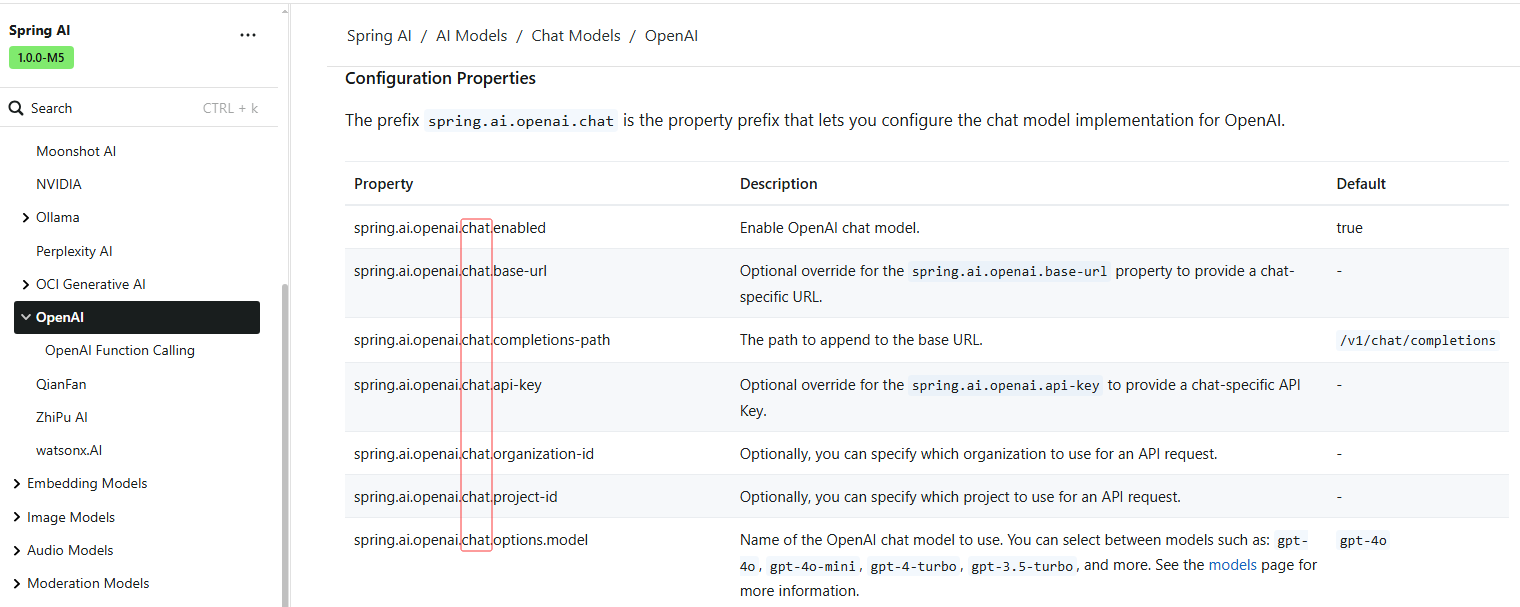Select the 1.0.0-M5 version badge

41,58
